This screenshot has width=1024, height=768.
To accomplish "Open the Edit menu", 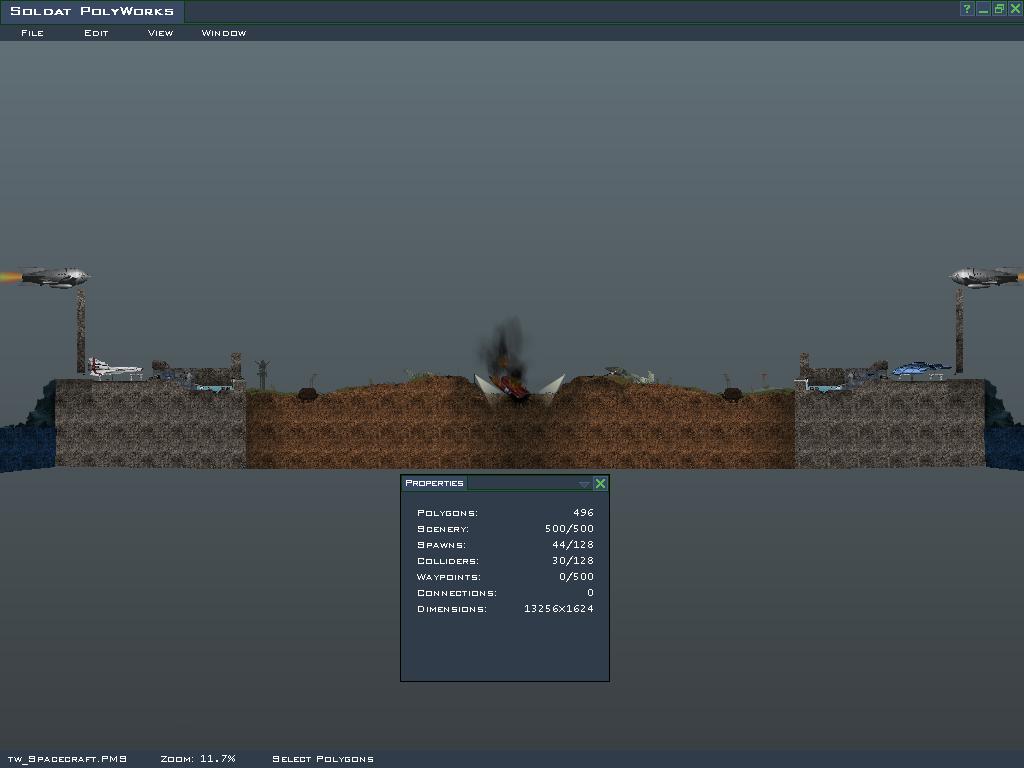I will pos(96,33).
